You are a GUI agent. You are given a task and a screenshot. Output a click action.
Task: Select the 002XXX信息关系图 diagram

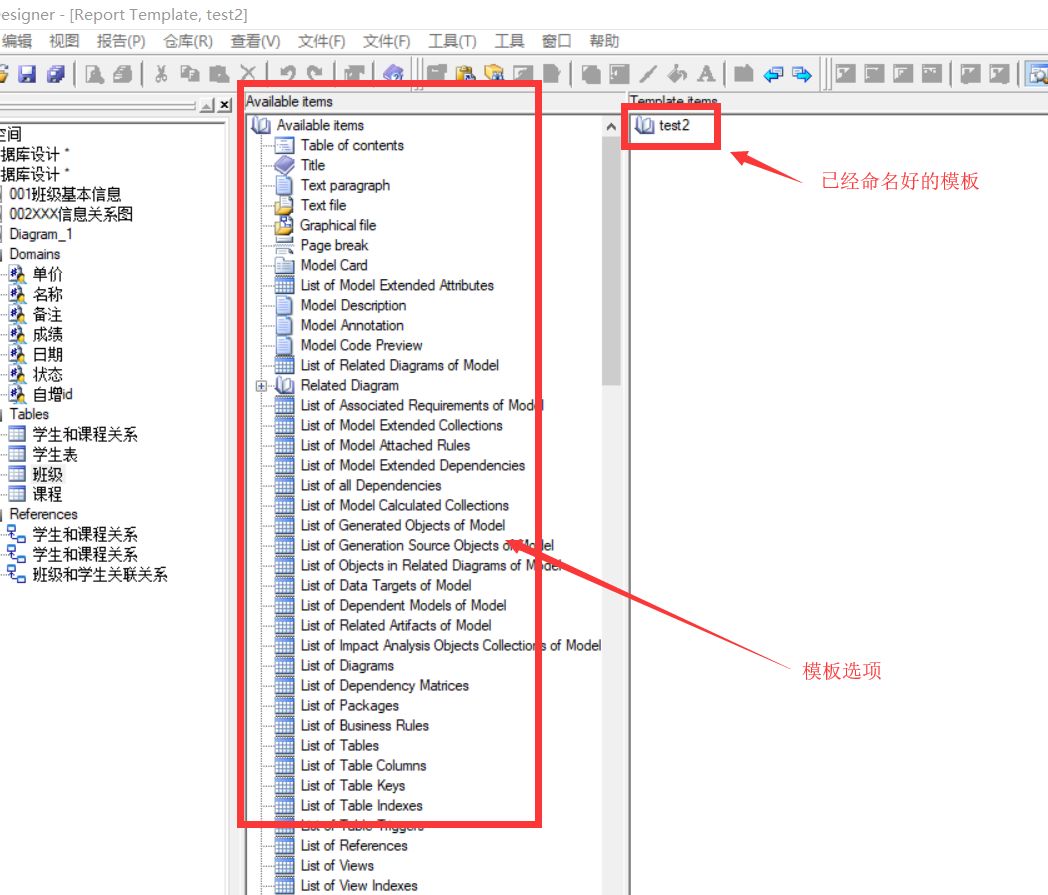tap(71, 215)
